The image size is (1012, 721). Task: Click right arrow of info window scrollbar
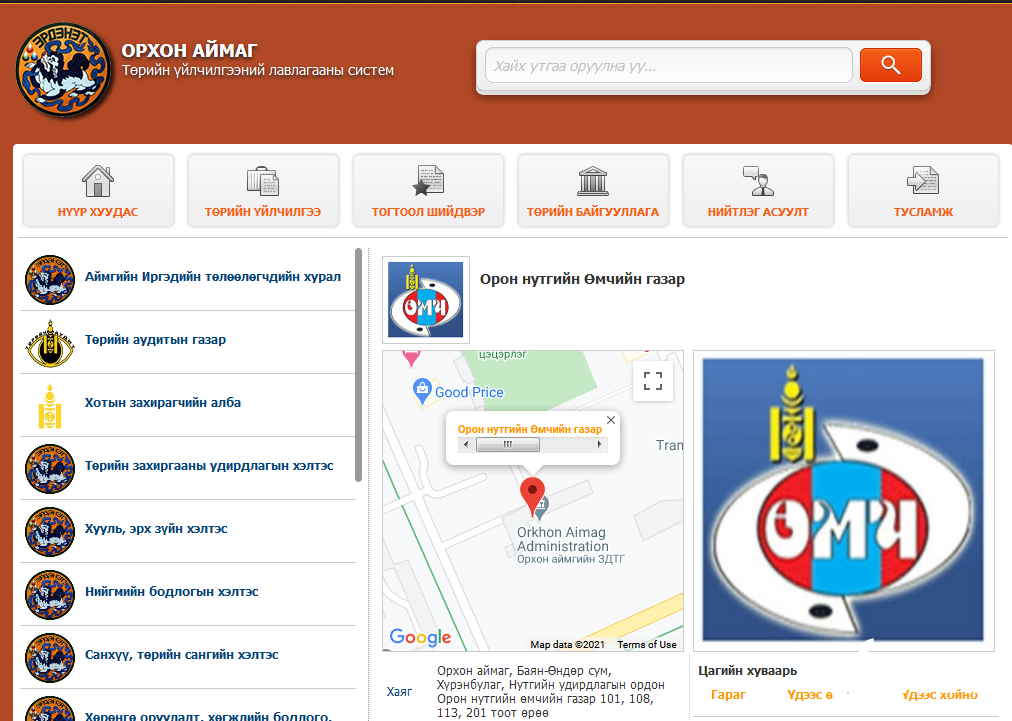tap(599, 444)
